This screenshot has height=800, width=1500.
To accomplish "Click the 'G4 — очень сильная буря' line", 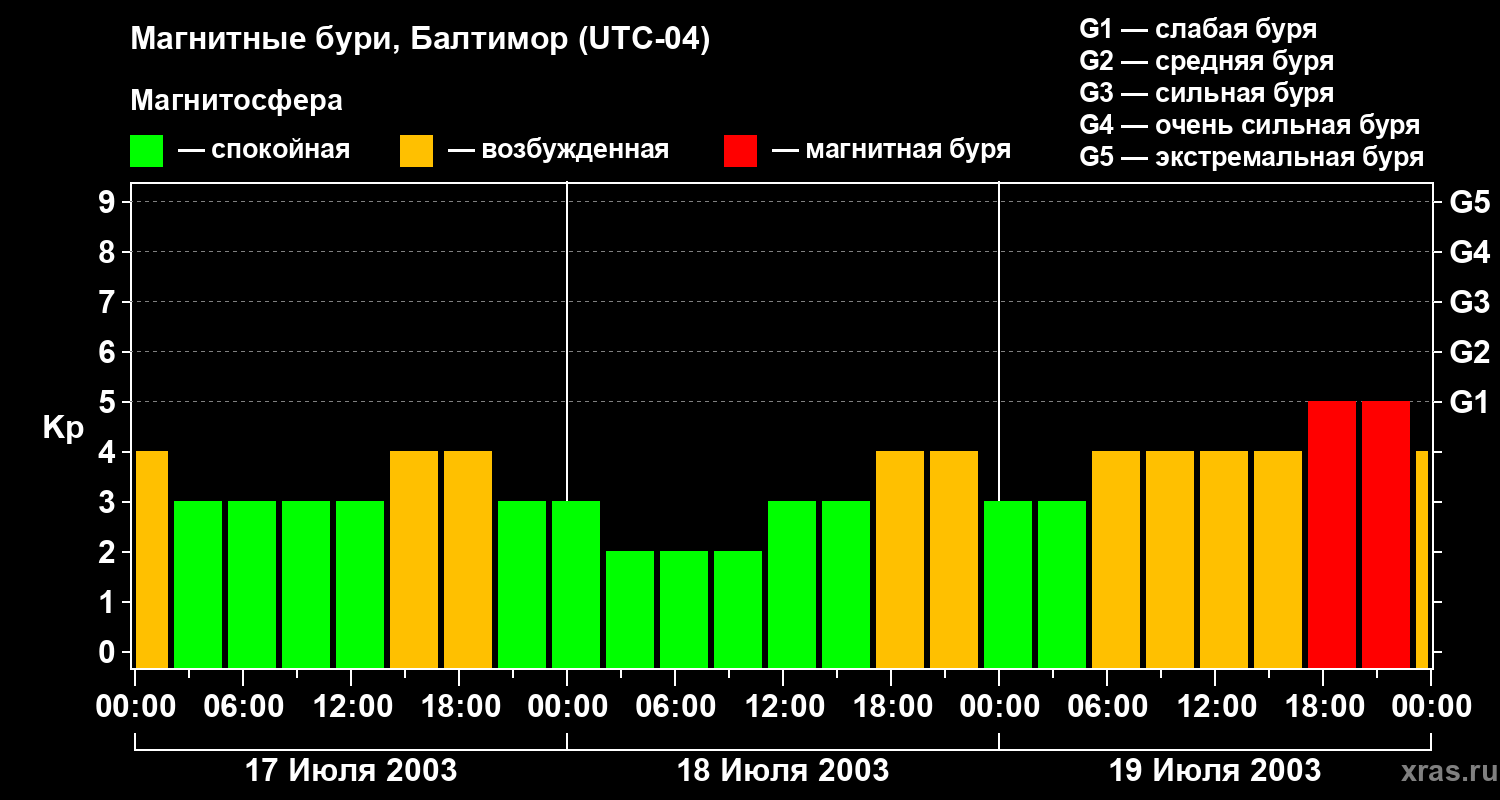I will pos(1250,125).
